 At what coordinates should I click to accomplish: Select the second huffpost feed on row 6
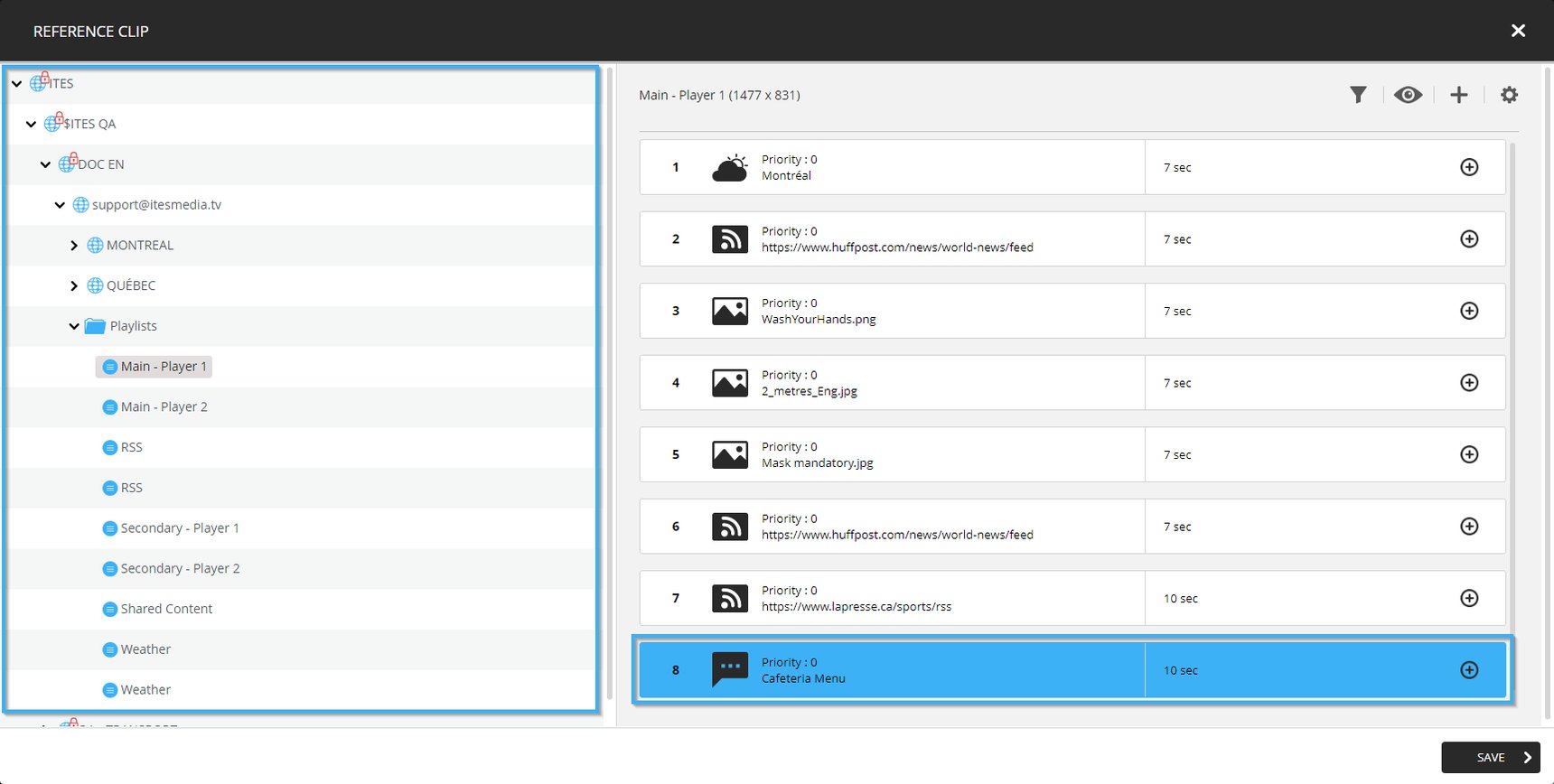[x=1072, y=527]
